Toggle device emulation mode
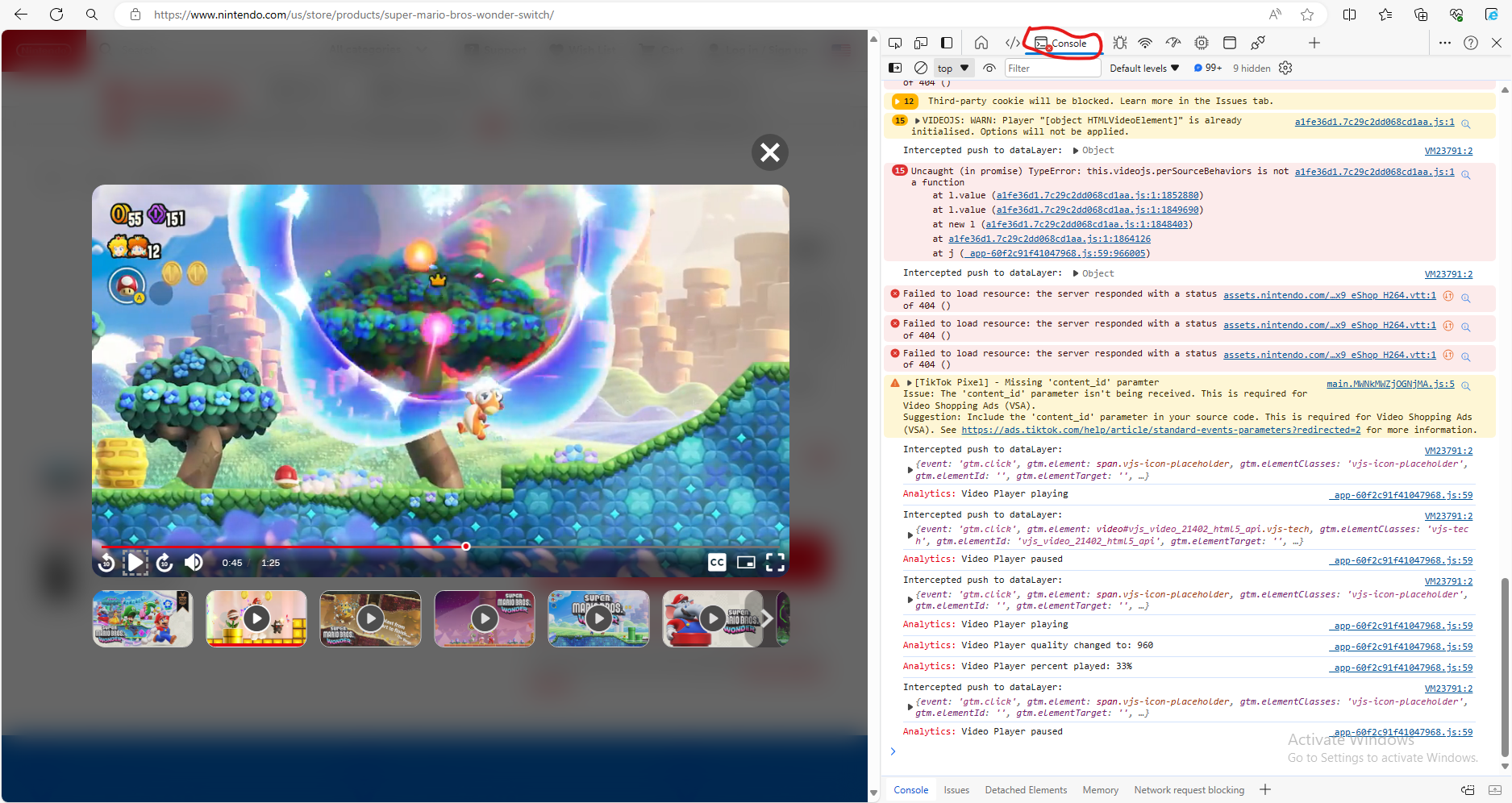1512x803 pixels. coord(921,43)
